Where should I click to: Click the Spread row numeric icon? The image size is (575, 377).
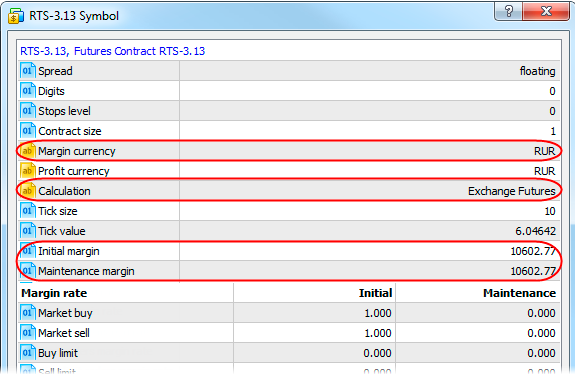coord(28,71)
